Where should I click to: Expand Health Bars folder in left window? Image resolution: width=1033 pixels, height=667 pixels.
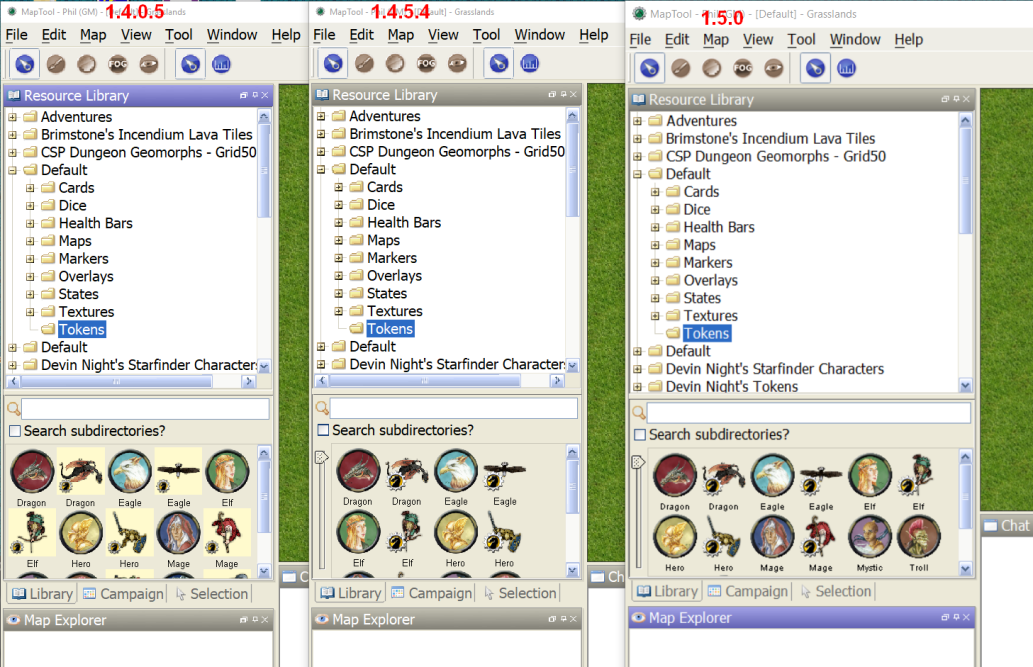point(30,223)
